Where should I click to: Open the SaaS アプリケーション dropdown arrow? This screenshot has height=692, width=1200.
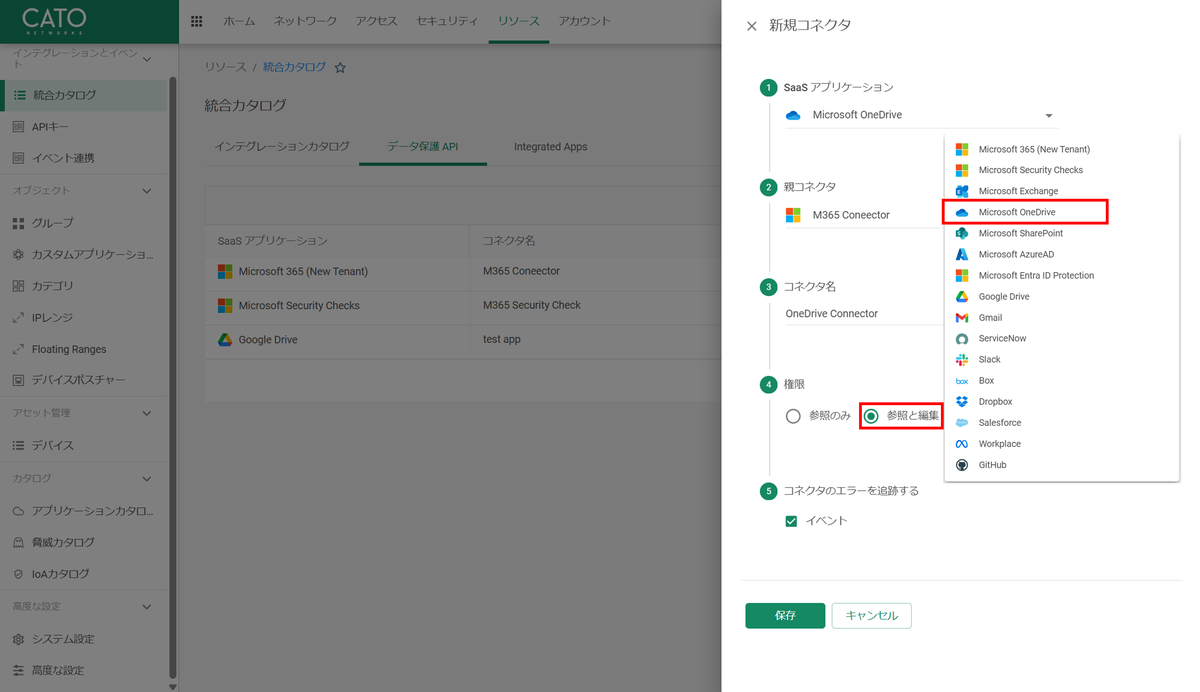[1049, 116]
